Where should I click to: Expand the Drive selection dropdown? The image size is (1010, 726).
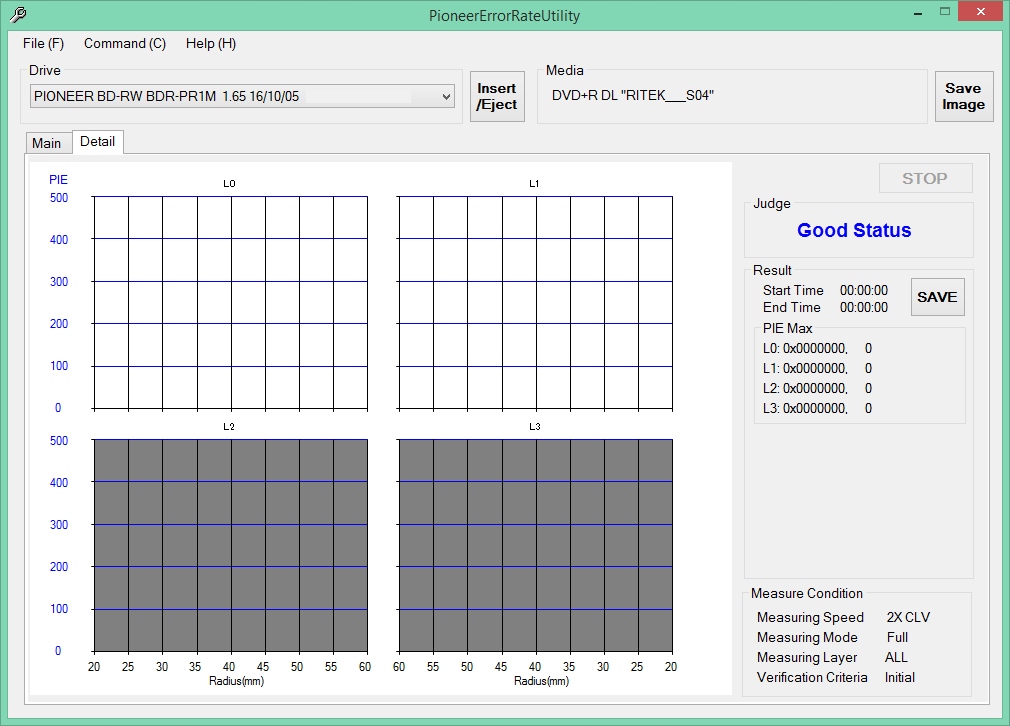point(446,96)
